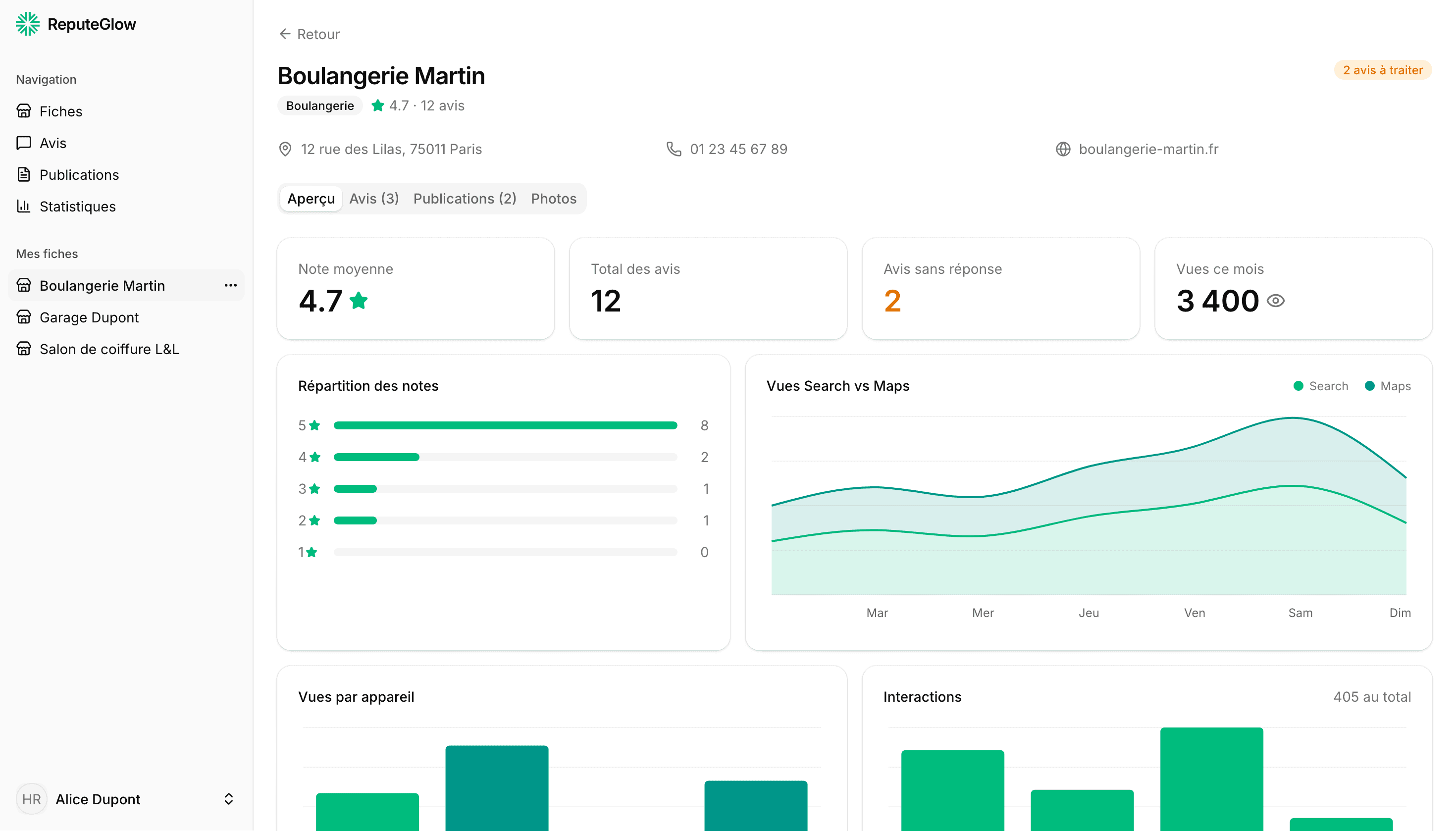Open the Boulangerie Martin three-dot menu
This screenshot has width=1456, height=831.
231,285
